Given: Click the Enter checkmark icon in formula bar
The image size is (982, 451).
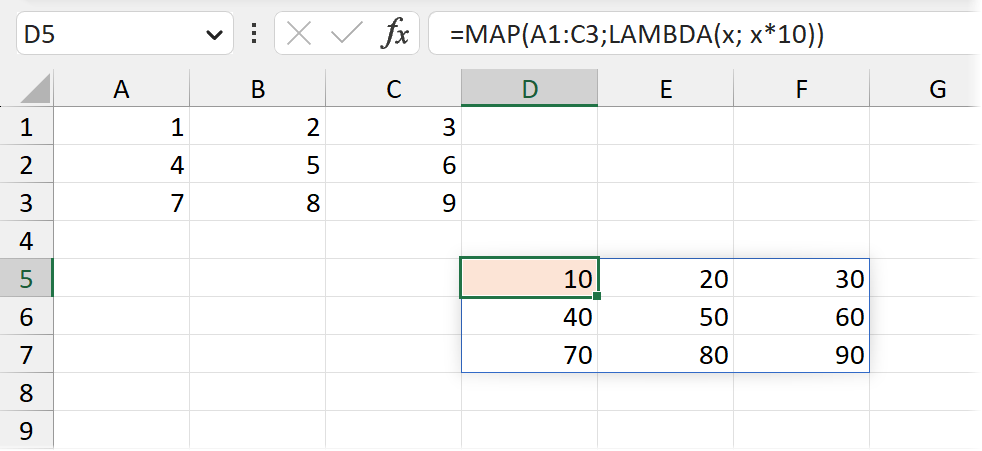Looking at the screenshot, I should tap(346, 35).
